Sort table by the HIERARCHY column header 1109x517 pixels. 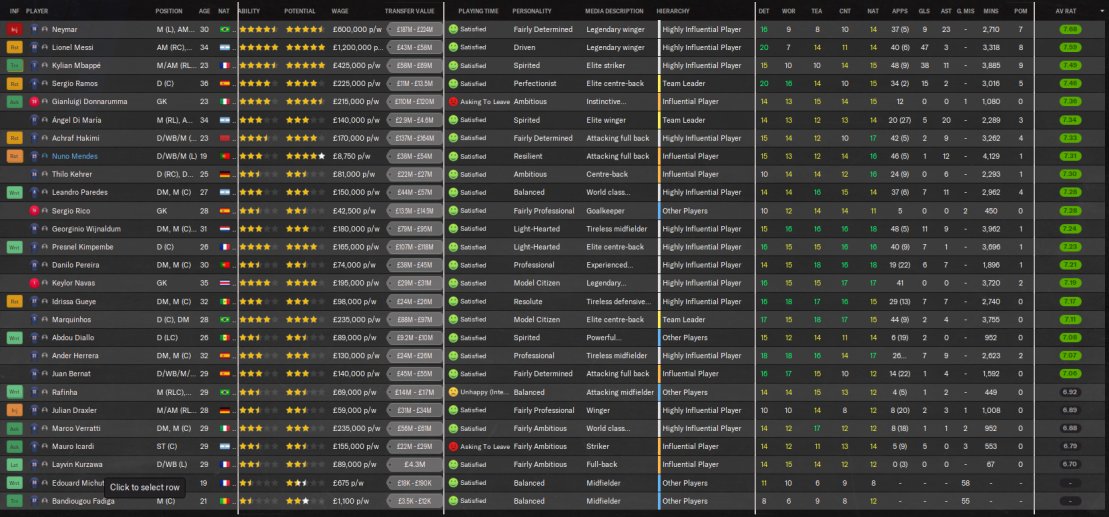point(673,11)
